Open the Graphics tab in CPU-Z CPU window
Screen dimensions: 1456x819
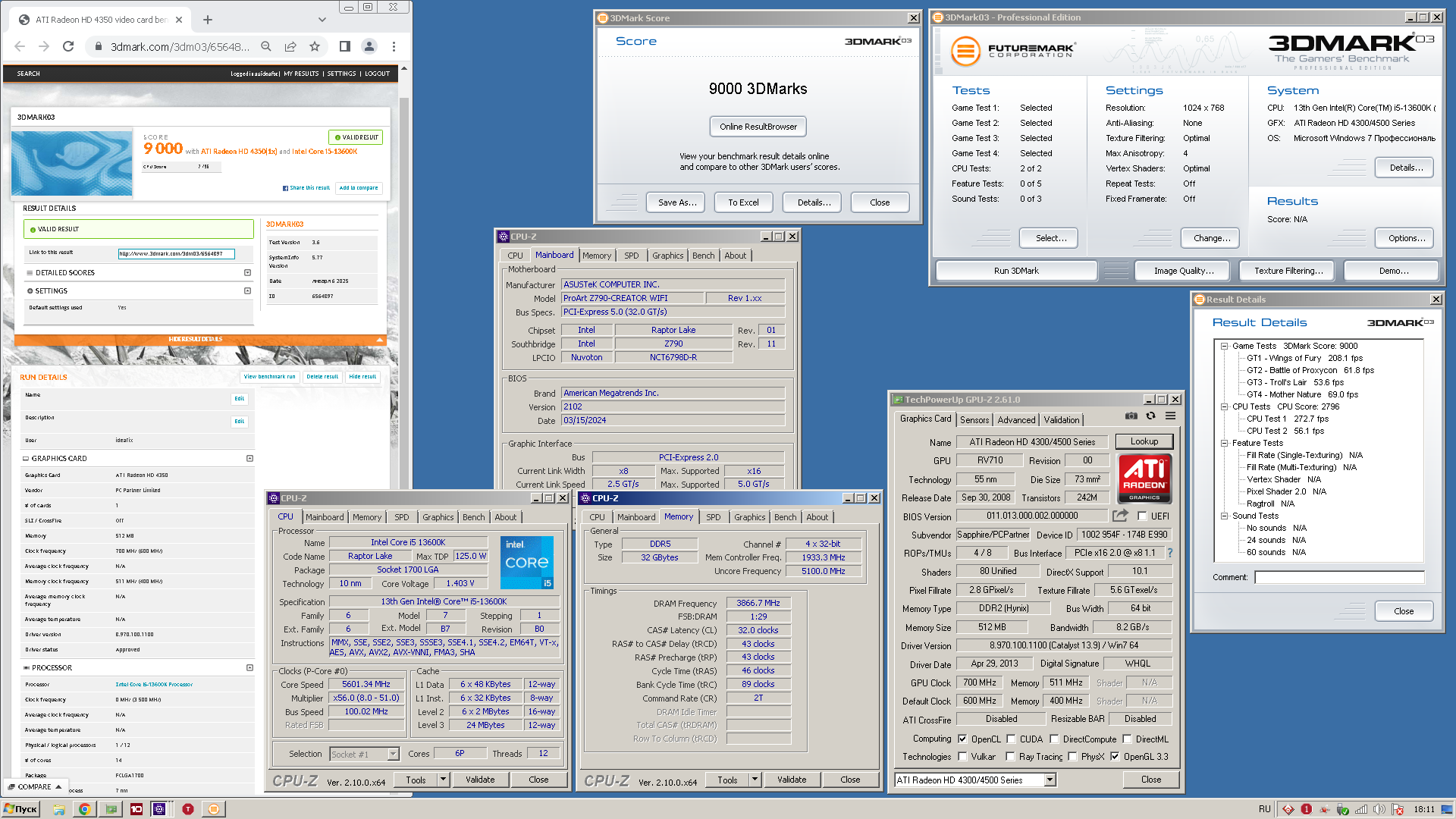click(438, 517)
